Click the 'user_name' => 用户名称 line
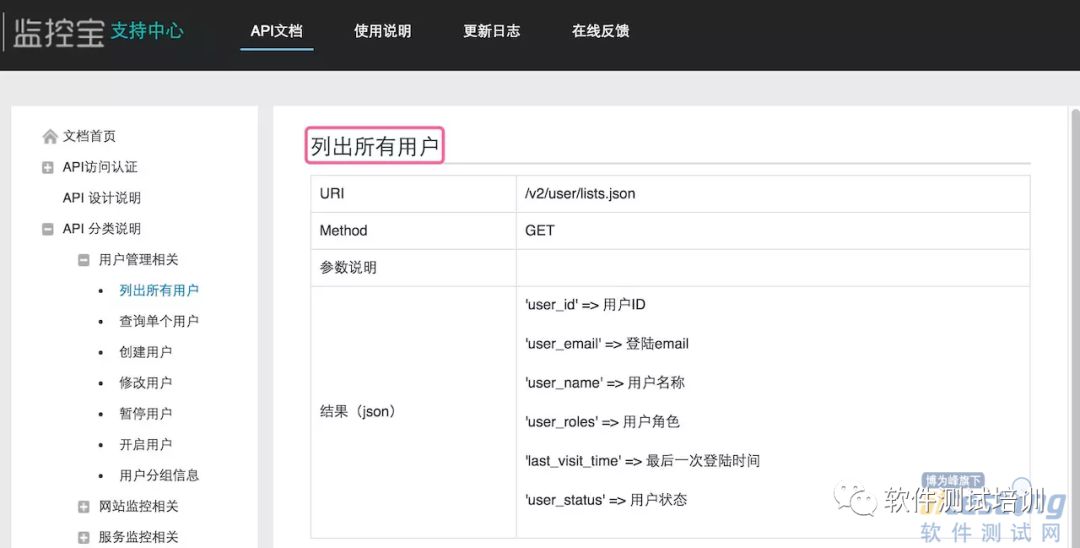 (x=605, y=383)
